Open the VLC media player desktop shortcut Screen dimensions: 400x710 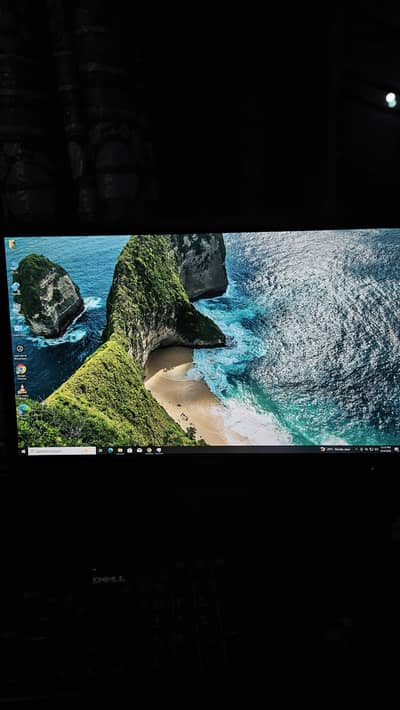pyautogui.click(x=22, y=389)
